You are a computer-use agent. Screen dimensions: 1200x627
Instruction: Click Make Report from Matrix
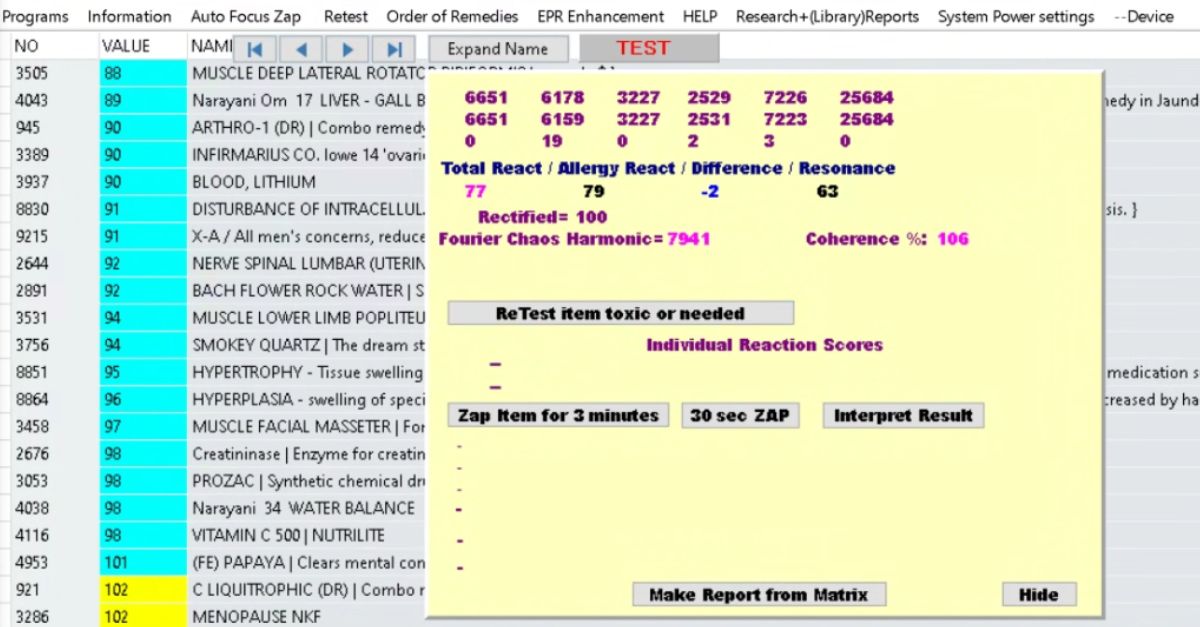pos(758,595)
